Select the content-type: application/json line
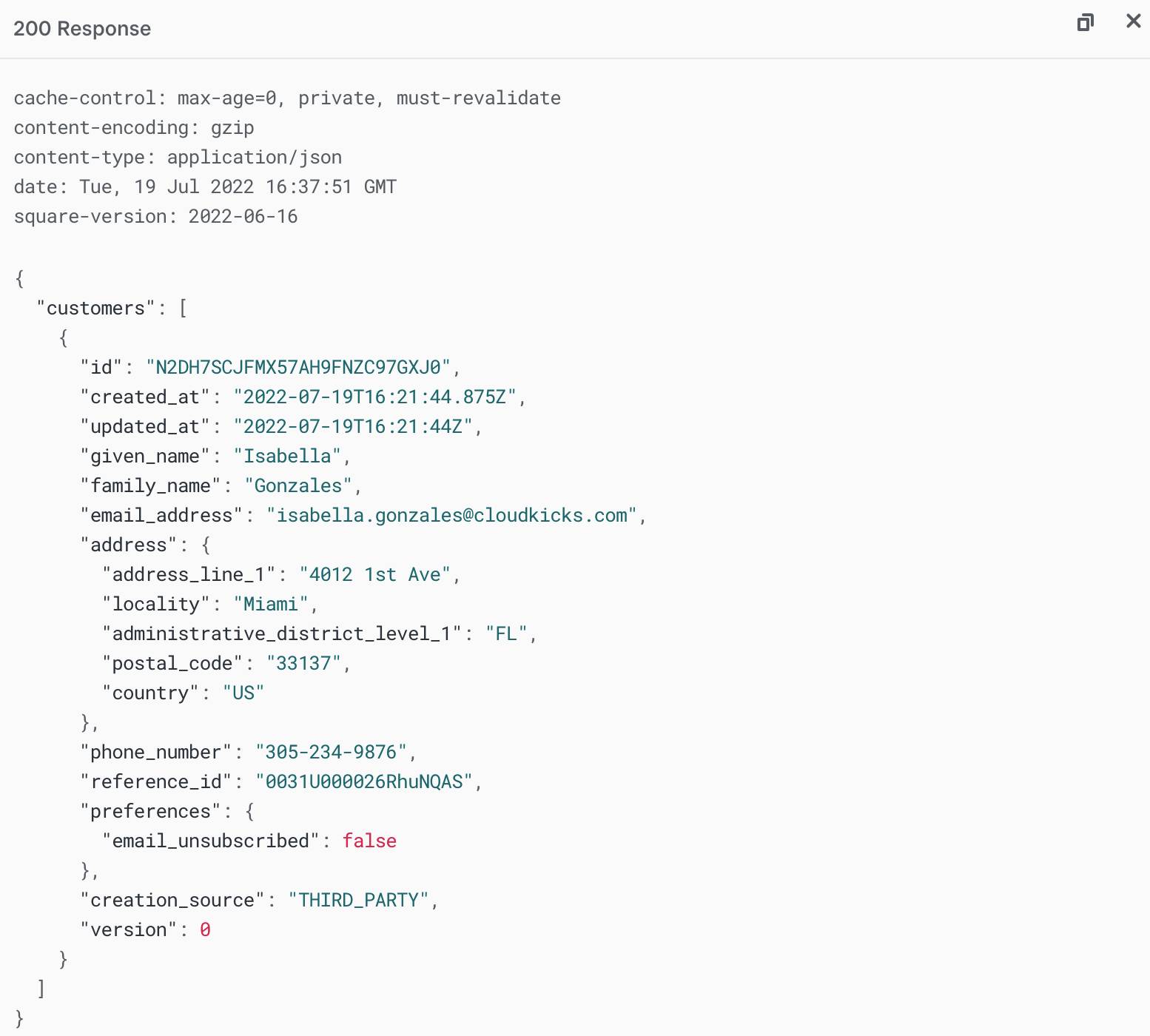Viewport: 1150px width, 1036px height. (178, 157)
